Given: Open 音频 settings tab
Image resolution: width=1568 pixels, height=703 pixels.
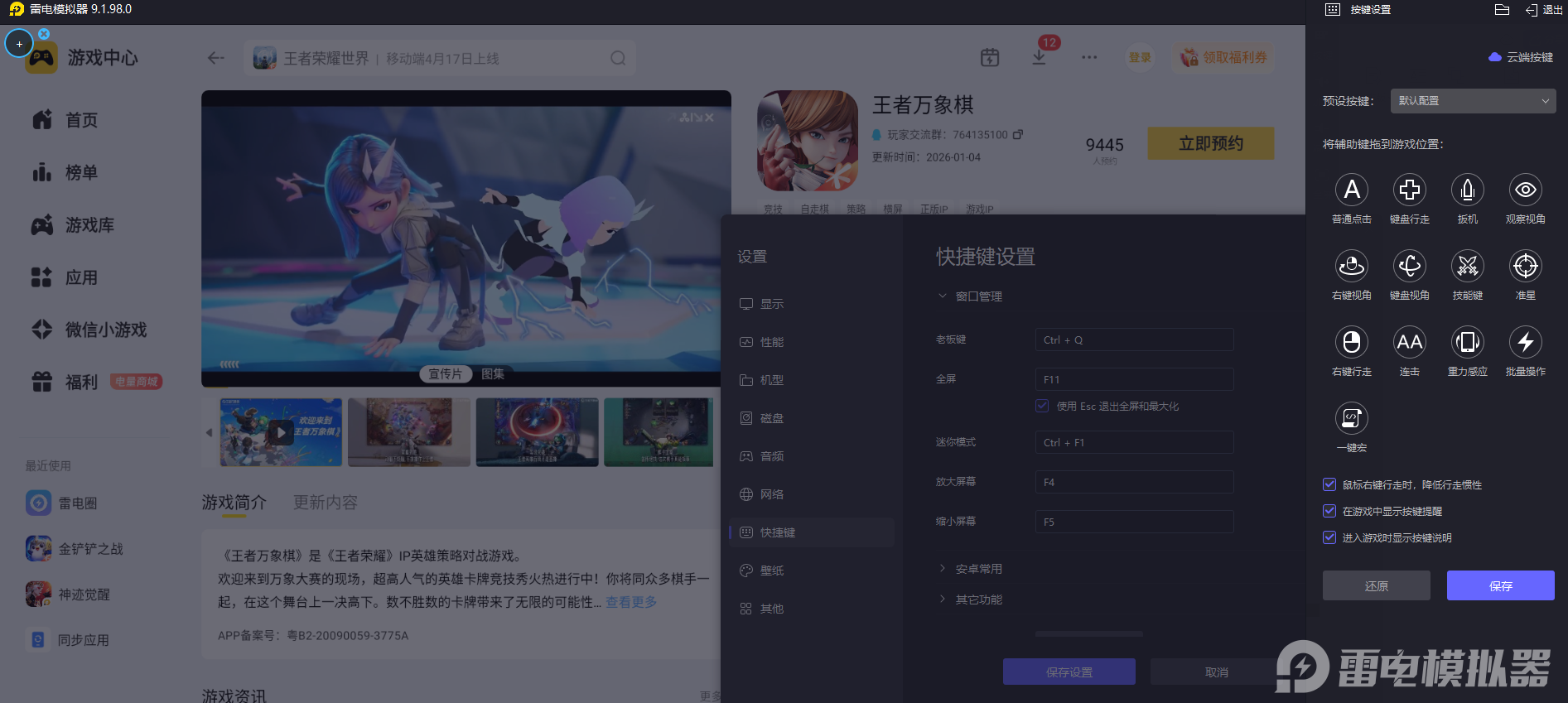Looking at the screenshot, I should click(812, 456).
